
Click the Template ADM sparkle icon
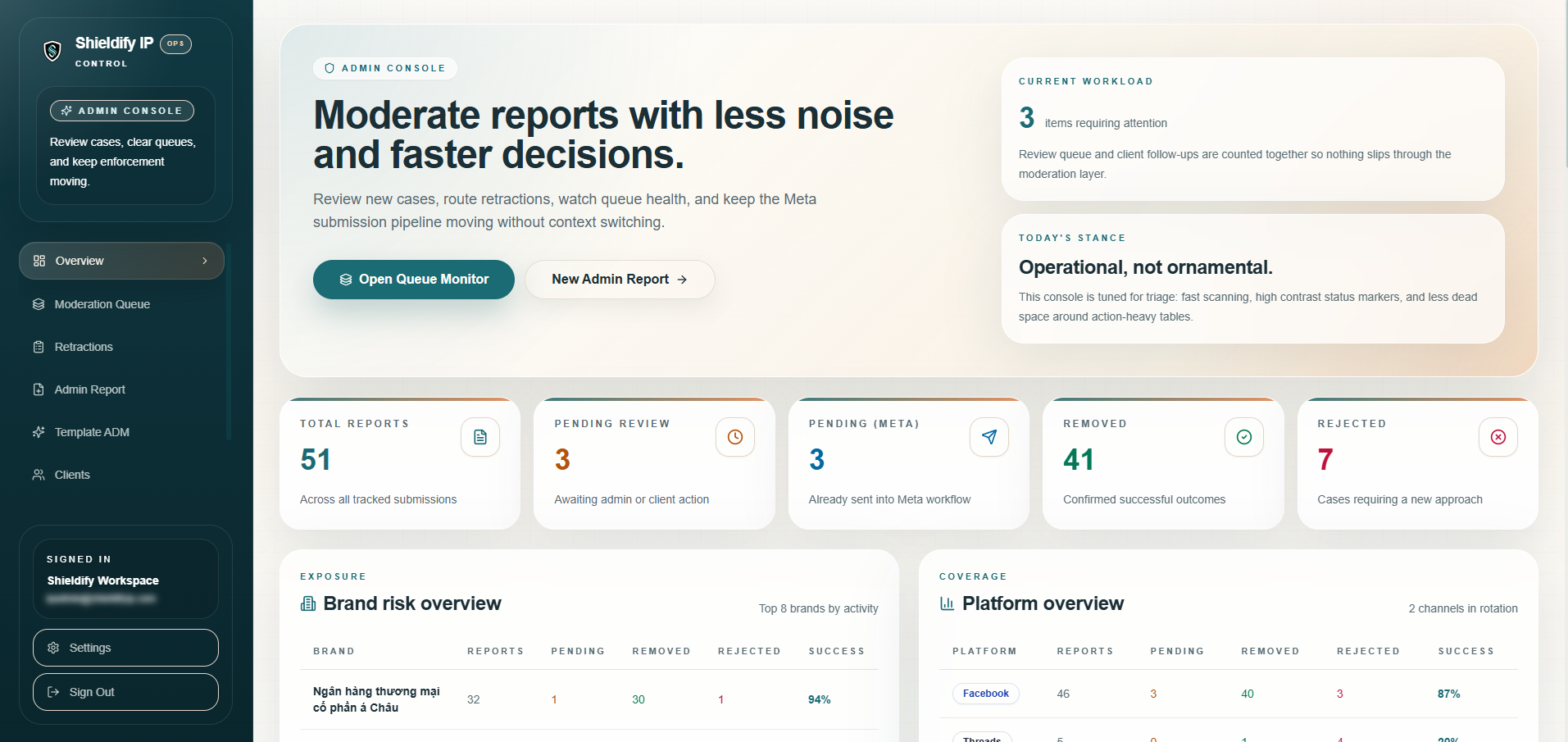tap(39, 431)
